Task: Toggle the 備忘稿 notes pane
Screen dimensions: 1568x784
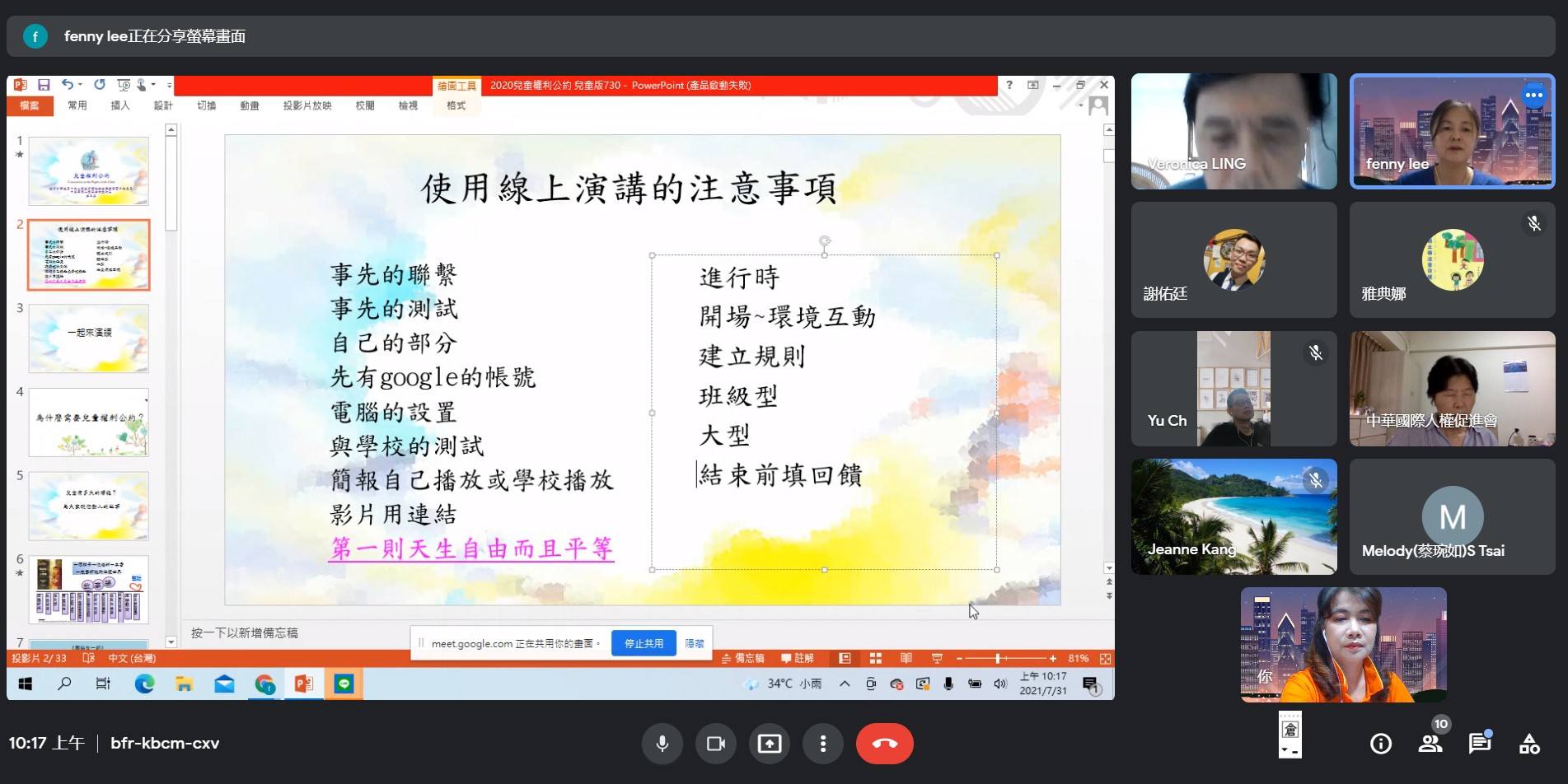Action: (744, 658)
